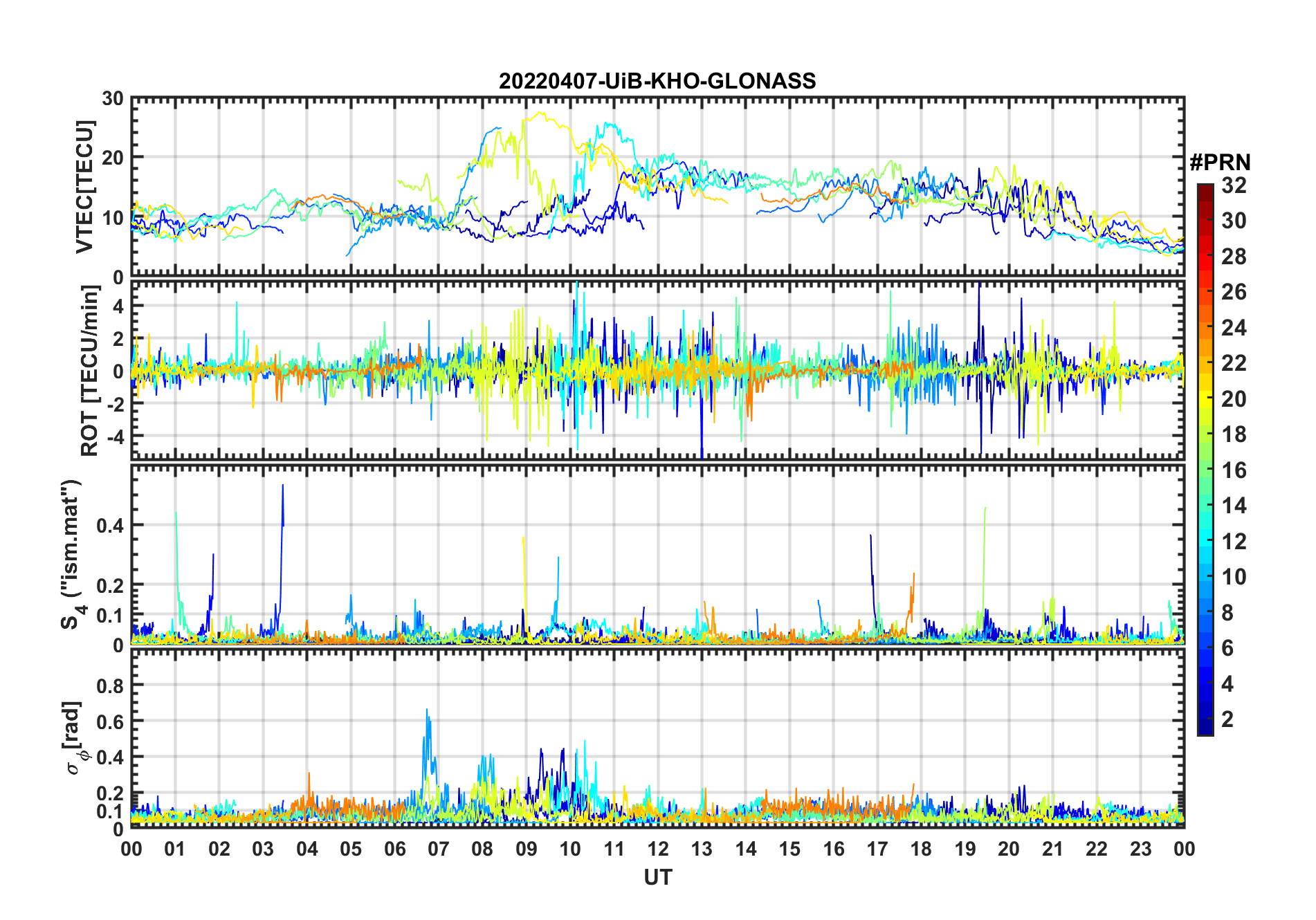This screenshot has height=920, width=1316.
Task: Click the 23 hour tick on UT axis
Action: point(1141,849)
